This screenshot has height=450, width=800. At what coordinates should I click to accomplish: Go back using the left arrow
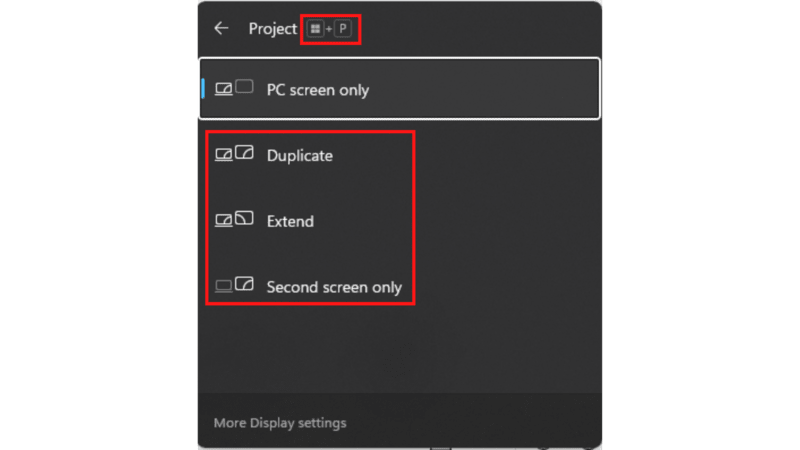[221, 28]
